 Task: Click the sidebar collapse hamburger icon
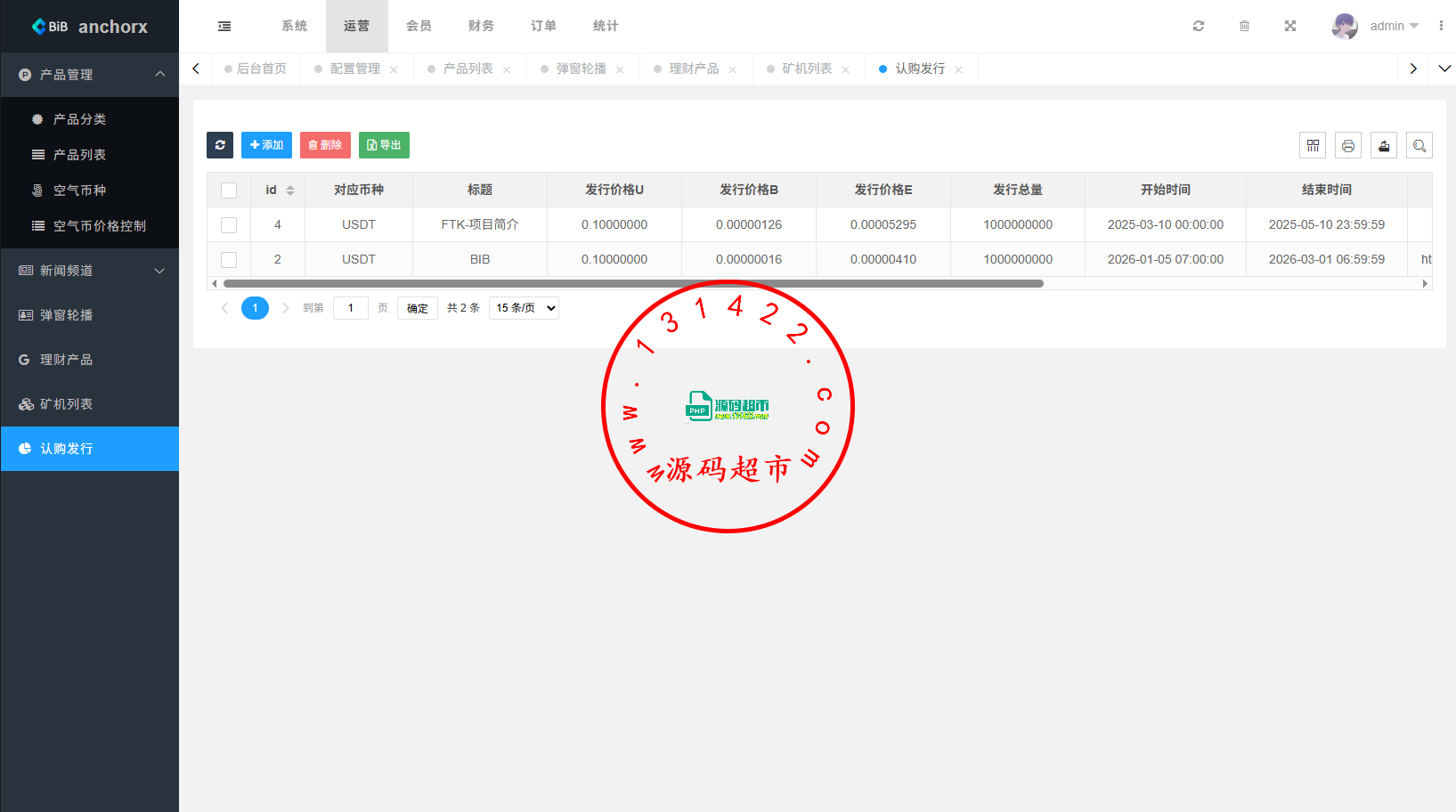(x=224, y=26)
